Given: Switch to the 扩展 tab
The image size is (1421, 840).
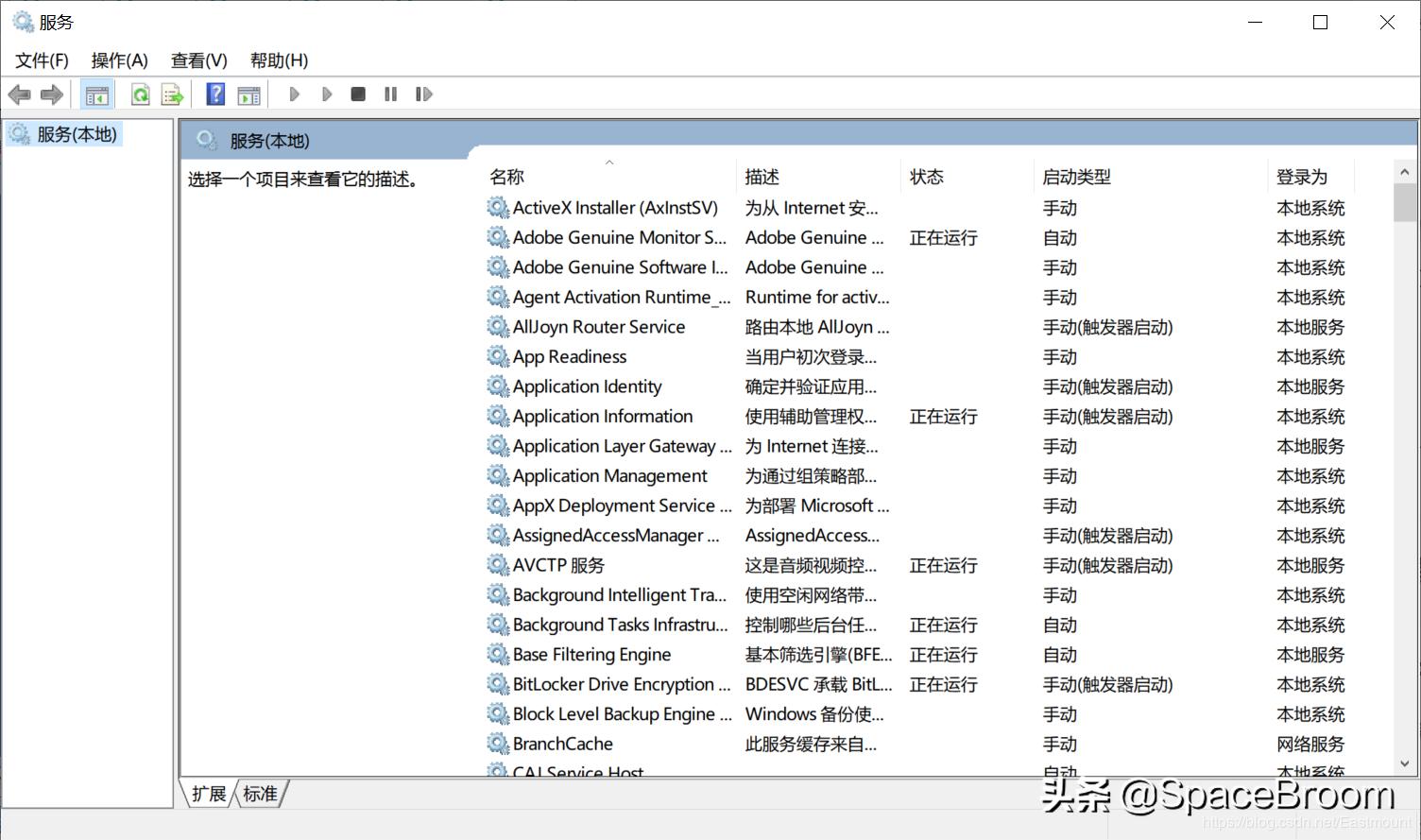Looking at the screenshot, I should [x=208, y=794].
